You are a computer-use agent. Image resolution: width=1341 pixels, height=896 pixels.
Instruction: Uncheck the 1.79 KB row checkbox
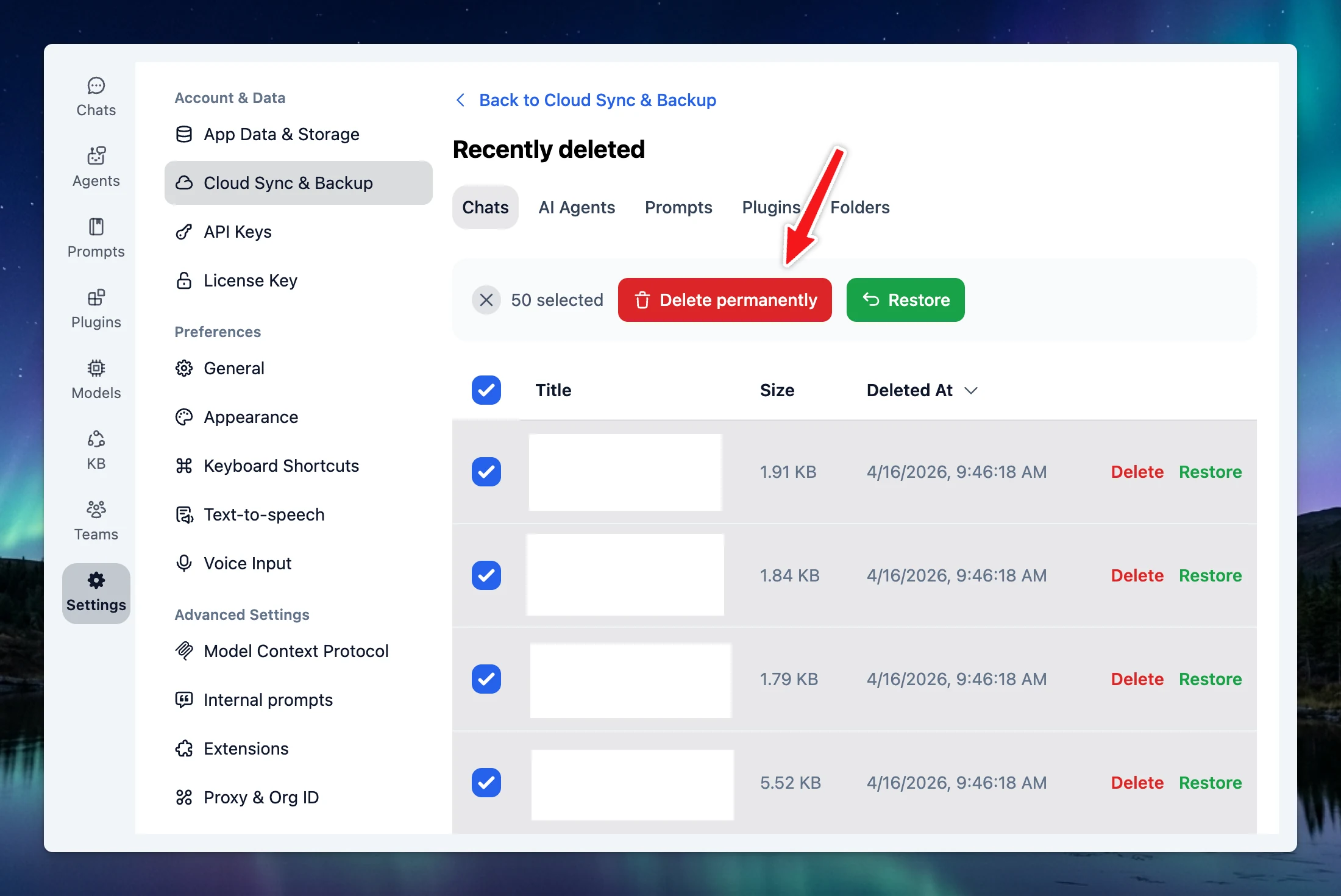pos(486,679)
